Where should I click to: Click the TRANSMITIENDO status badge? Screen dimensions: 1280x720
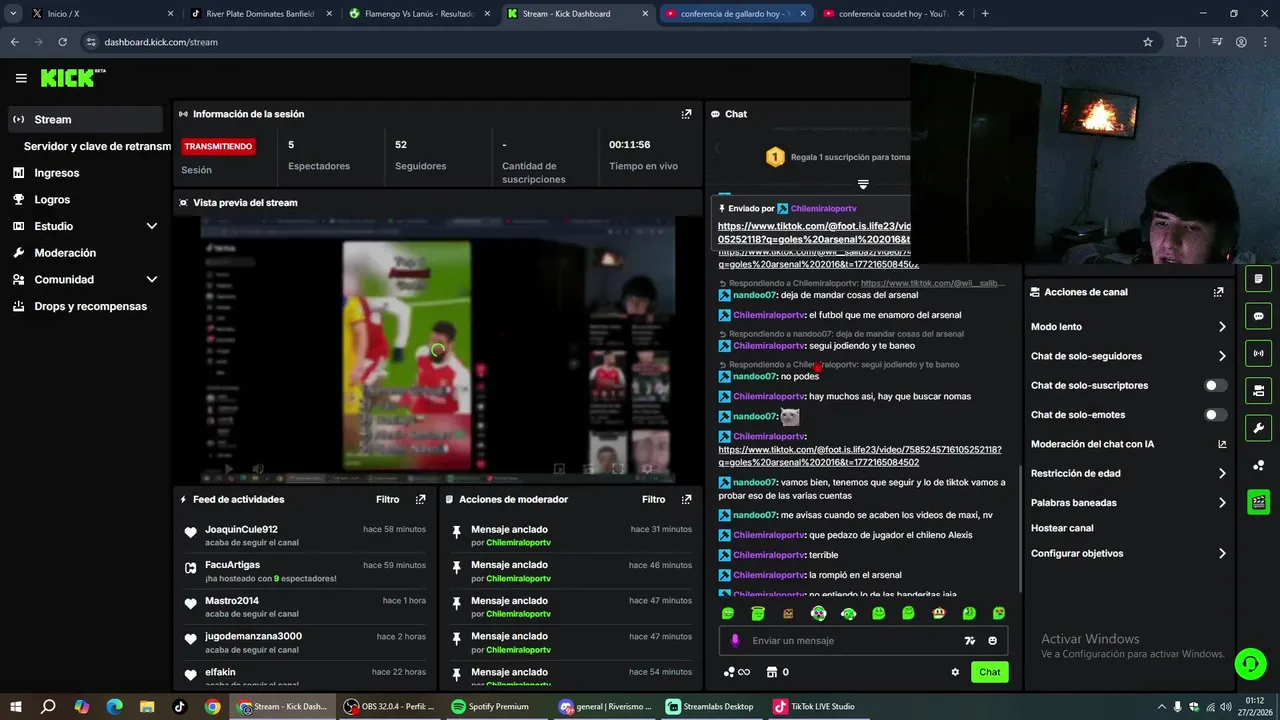(218, 146)
